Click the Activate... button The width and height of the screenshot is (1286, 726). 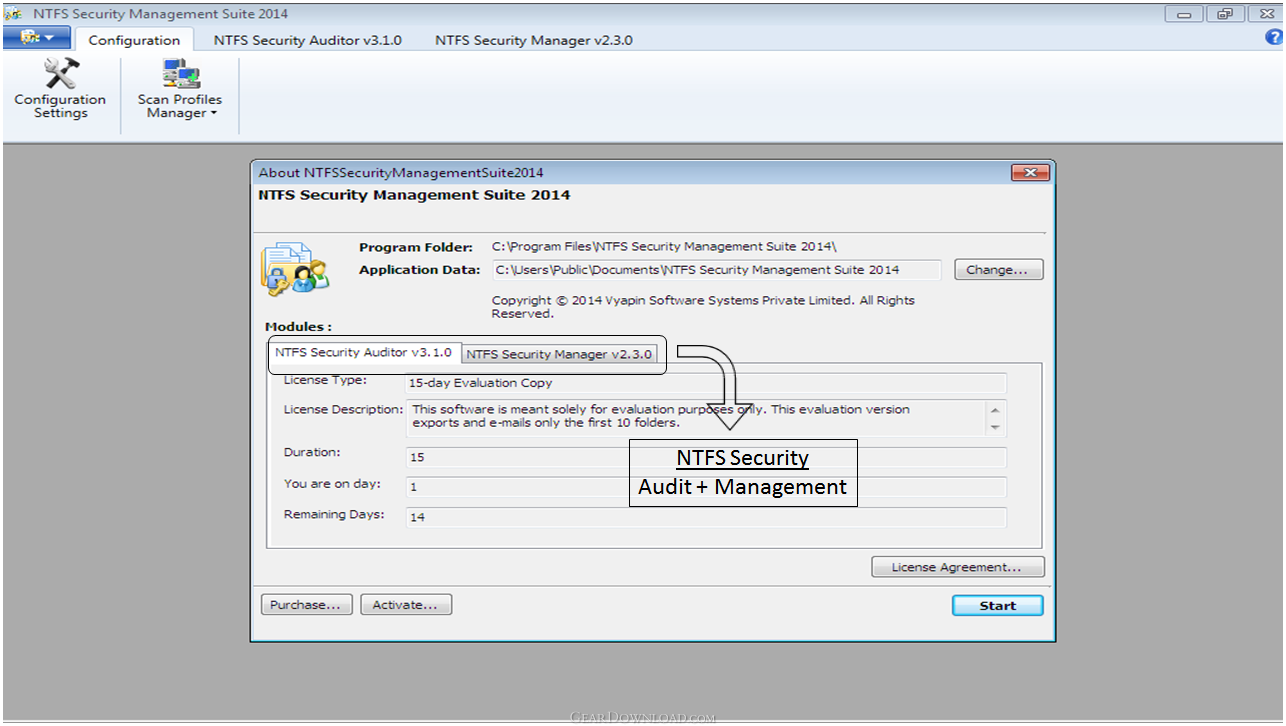[x=405, y=605]
